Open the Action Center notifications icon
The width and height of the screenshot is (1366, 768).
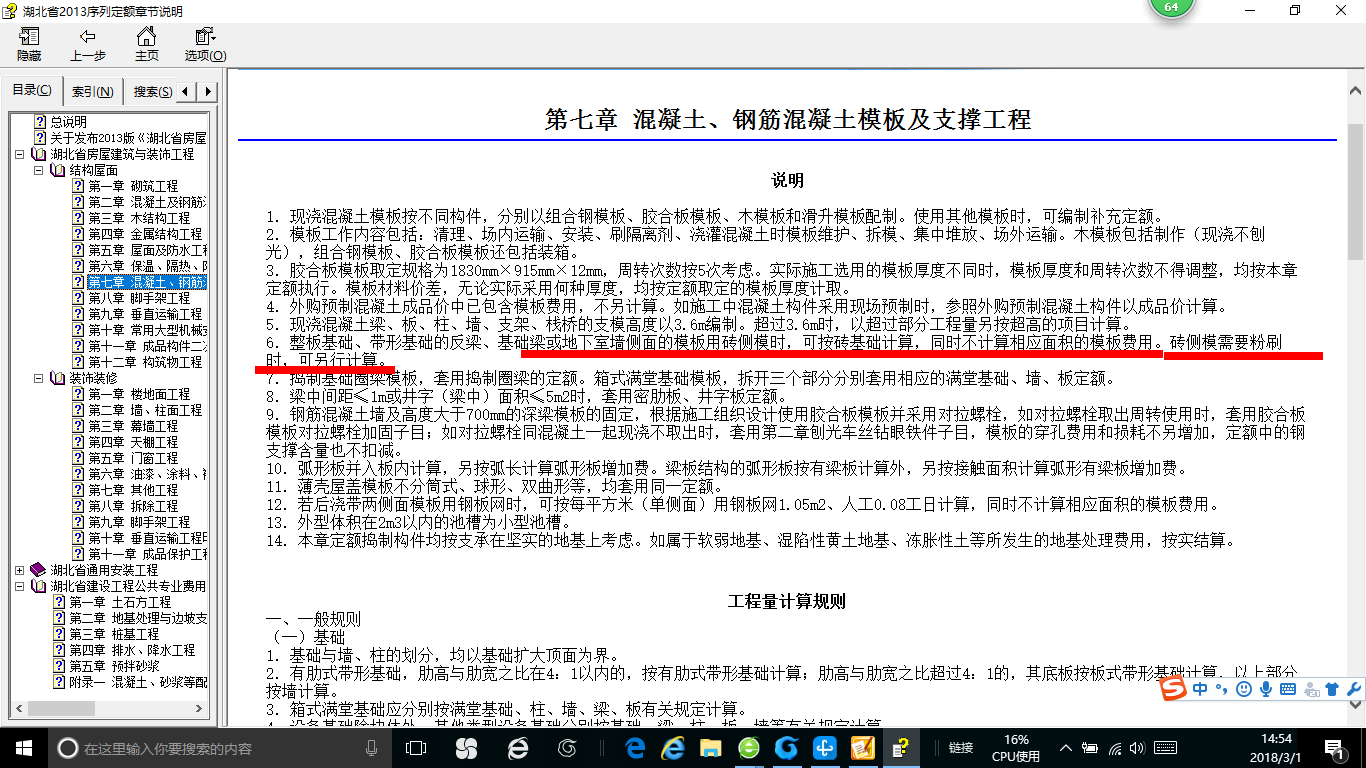[1334, 747]
